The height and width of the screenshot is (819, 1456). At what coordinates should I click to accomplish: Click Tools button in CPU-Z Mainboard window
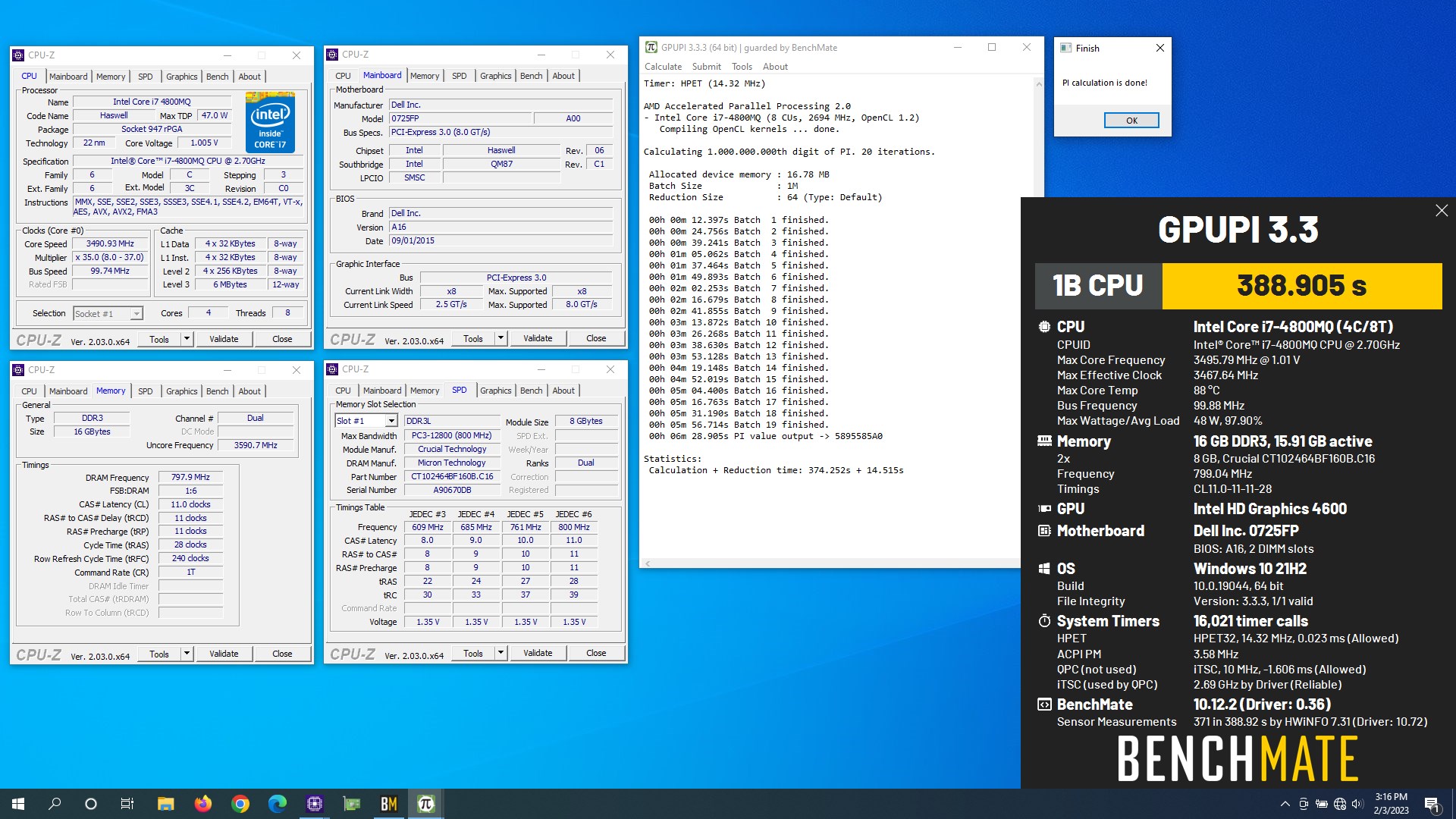coord(473,338)
